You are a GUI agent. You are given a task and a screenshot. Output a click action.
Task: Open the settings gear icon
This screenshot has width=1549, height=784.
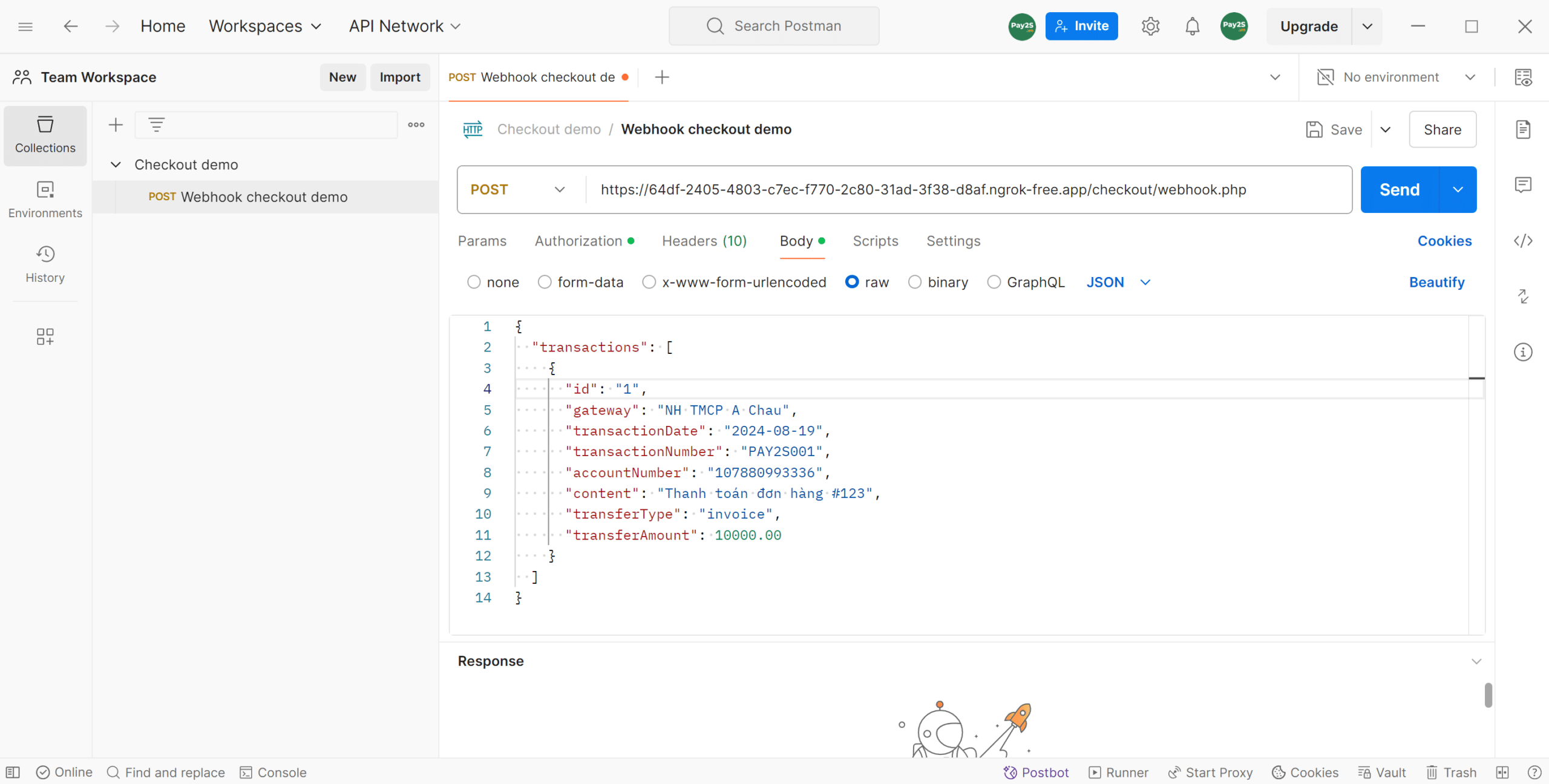[x=1150, y=26]
